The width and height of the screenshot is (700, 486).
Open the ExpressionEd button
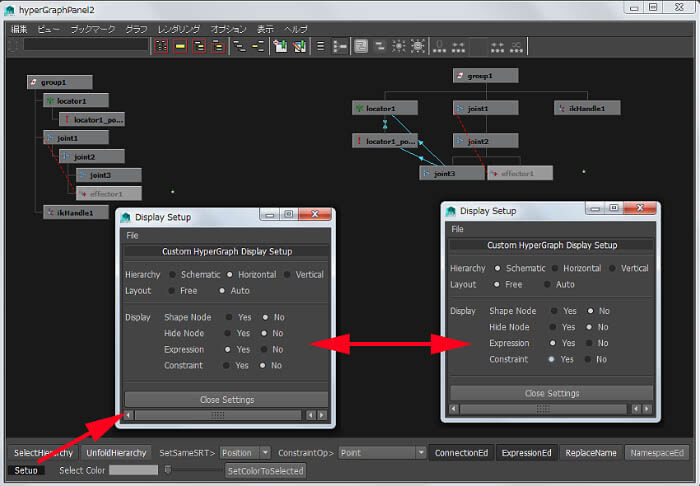point(526,453)
